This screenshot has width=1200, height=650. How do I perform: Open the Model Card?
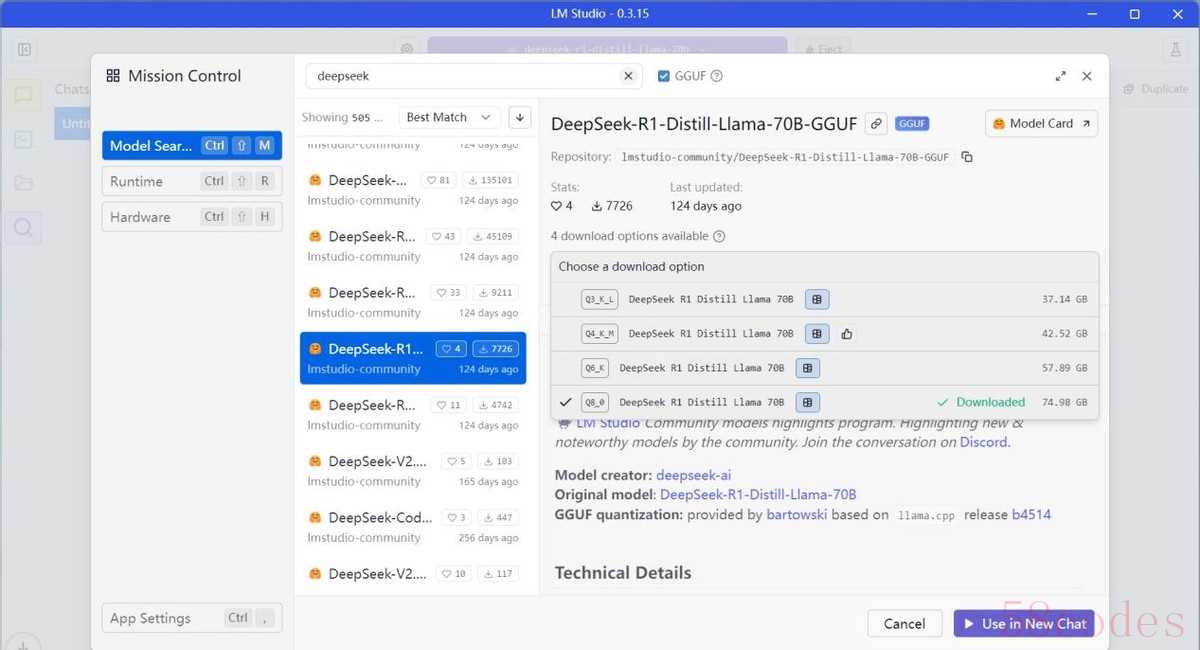point(1041,123)
